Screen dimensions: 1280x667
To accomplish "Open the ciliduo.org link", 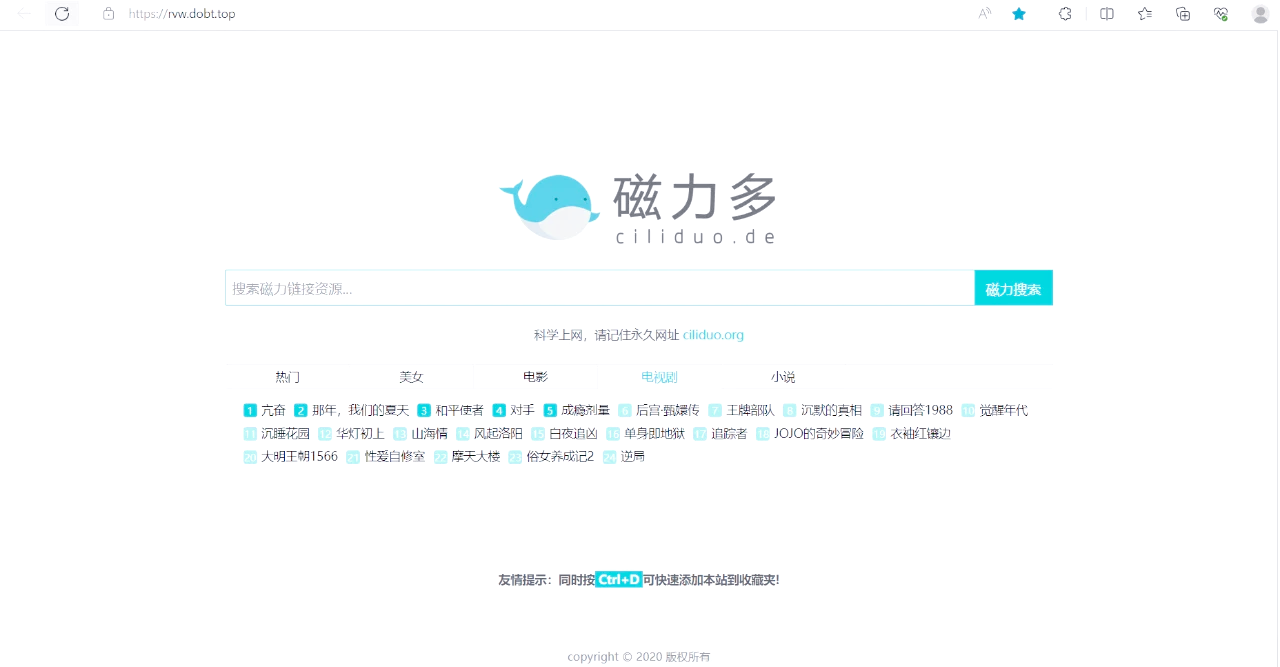I will 713,335.
